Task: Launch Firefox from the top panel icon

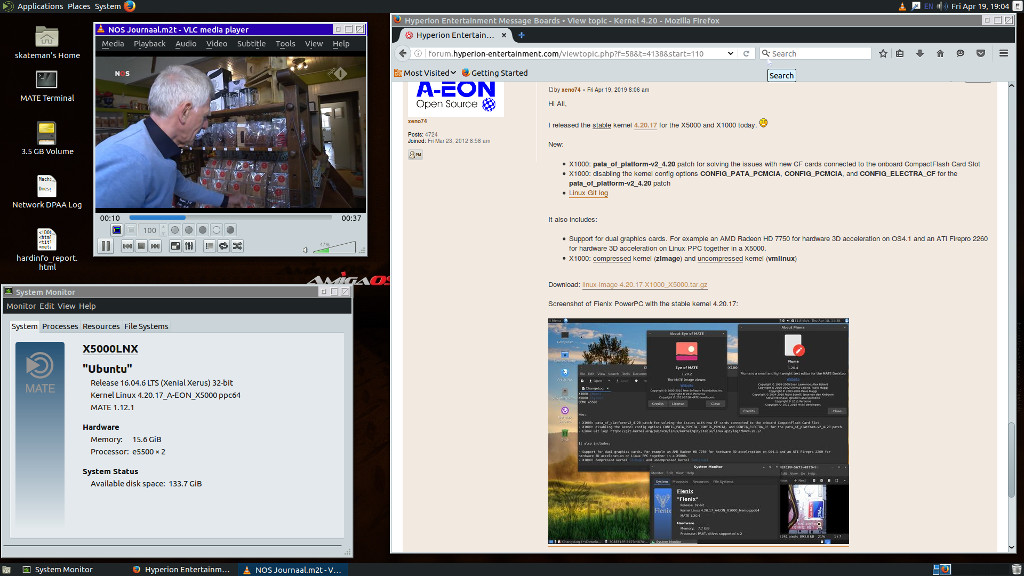Action: pyautogui.click(x=130, y=6)
